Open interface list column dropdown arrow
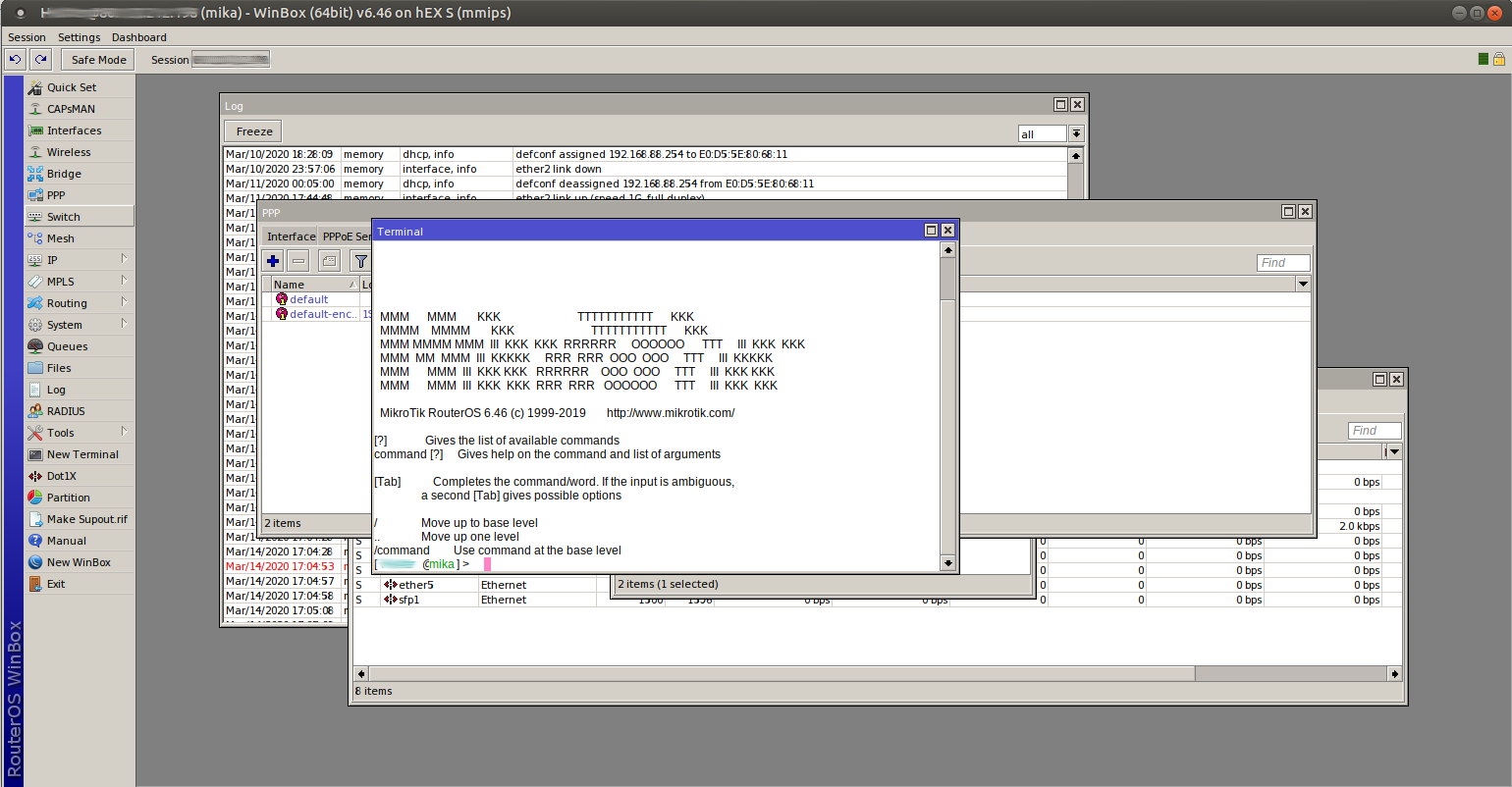The width and height of the screenshot is (1512, 787). tap(1394, 451)
